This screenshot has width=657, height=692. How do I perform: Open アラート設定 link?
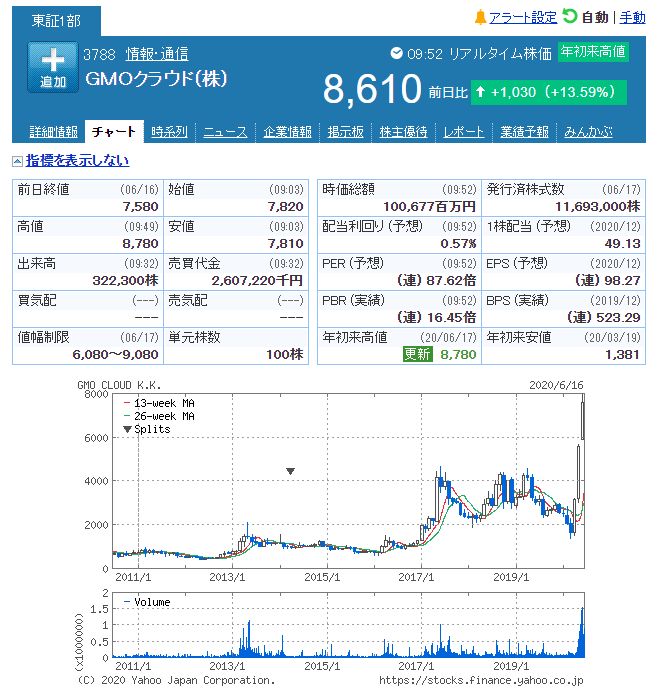pos(523,18)
